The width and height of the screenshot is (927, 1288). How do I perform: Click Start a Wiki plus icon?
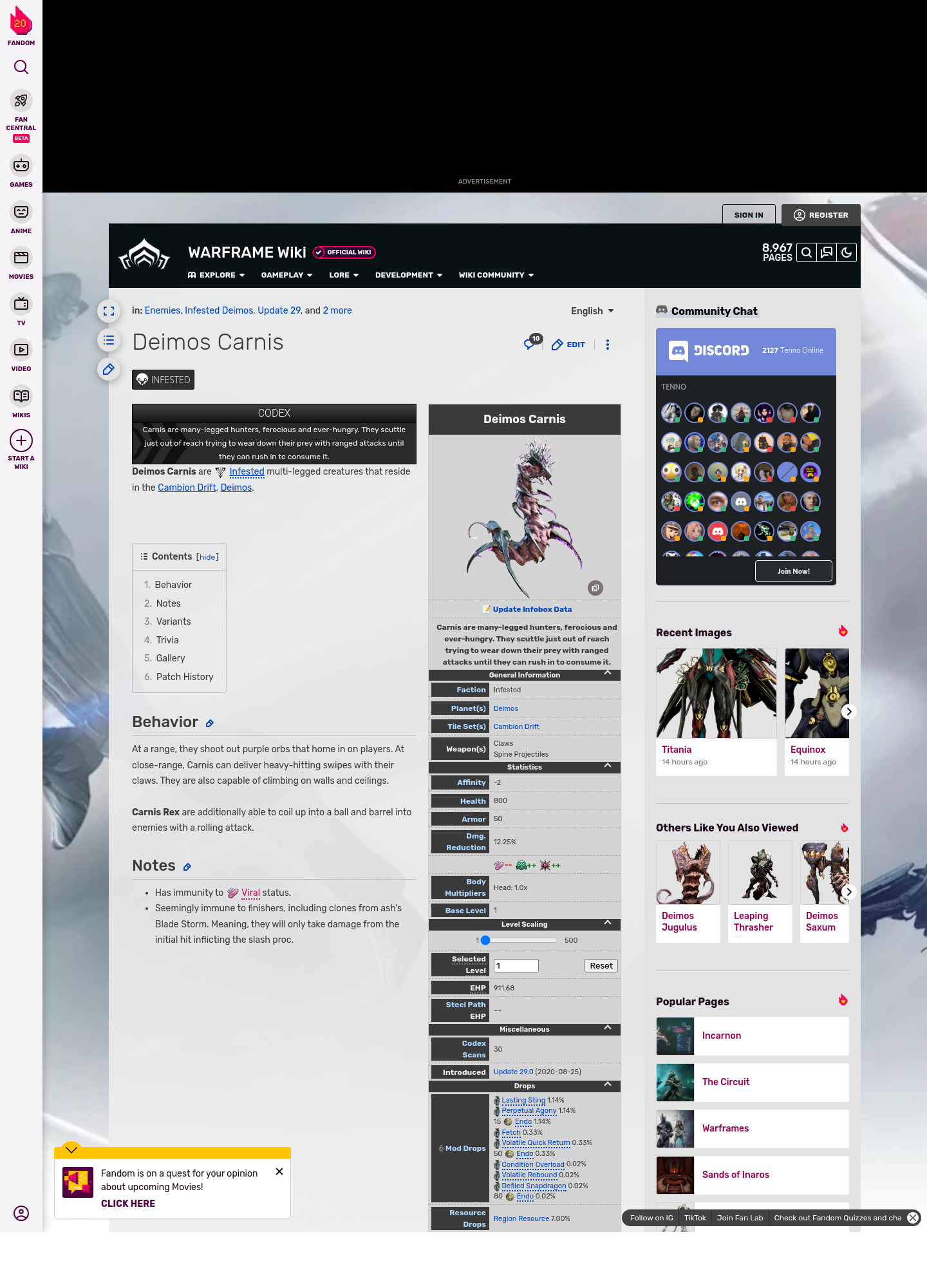click(x=21, y=440)
